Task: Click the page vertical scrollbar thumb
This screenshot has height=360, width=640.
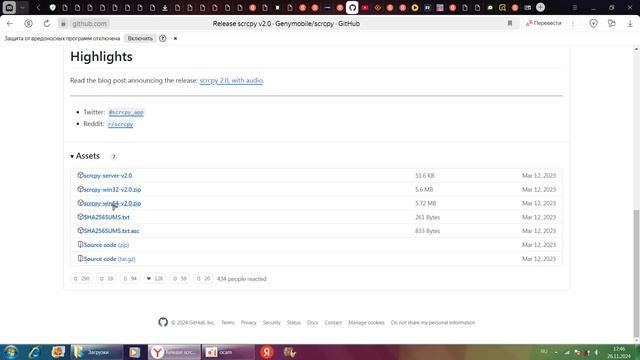Action: coord(636,273)
